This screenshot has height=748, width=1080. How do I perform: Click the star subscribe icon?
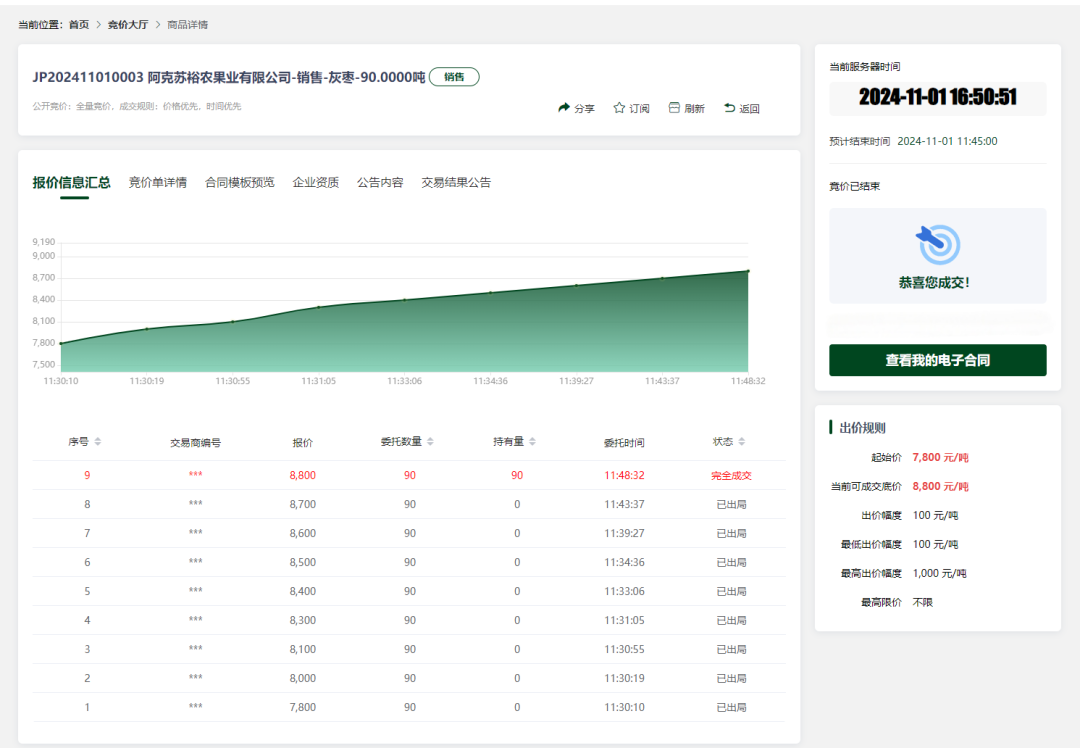click(619, 108)
